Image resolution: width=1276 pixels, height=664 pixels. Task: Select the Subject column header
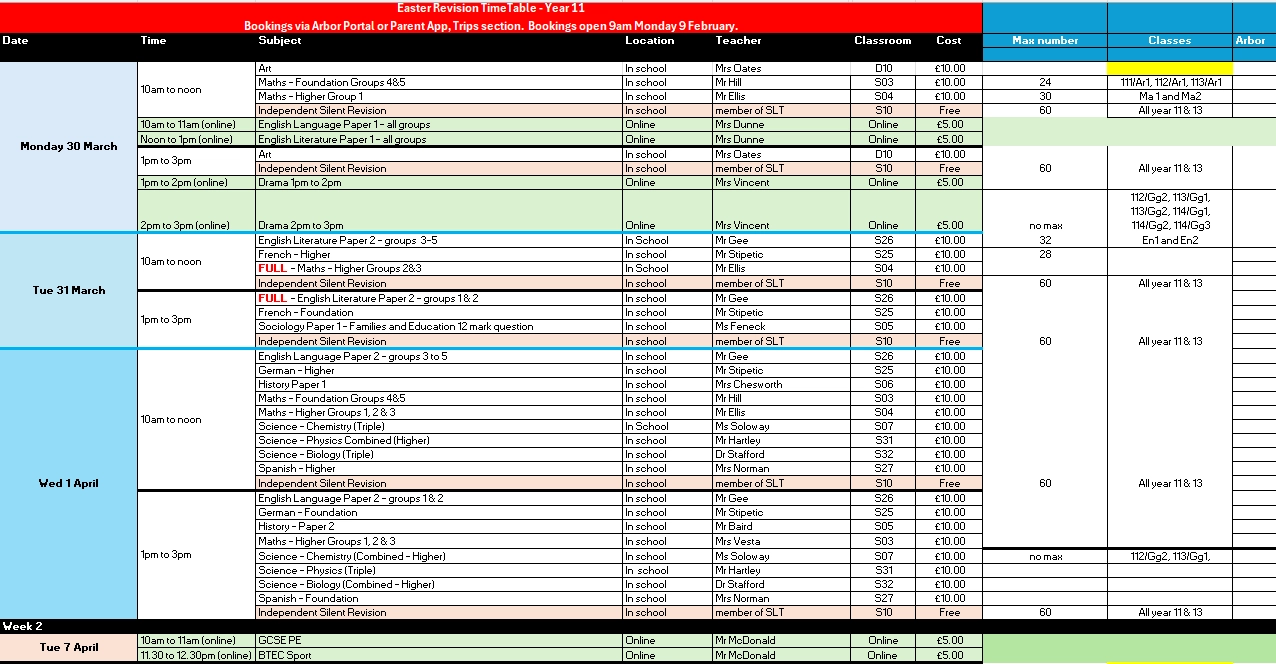[280, 41]
